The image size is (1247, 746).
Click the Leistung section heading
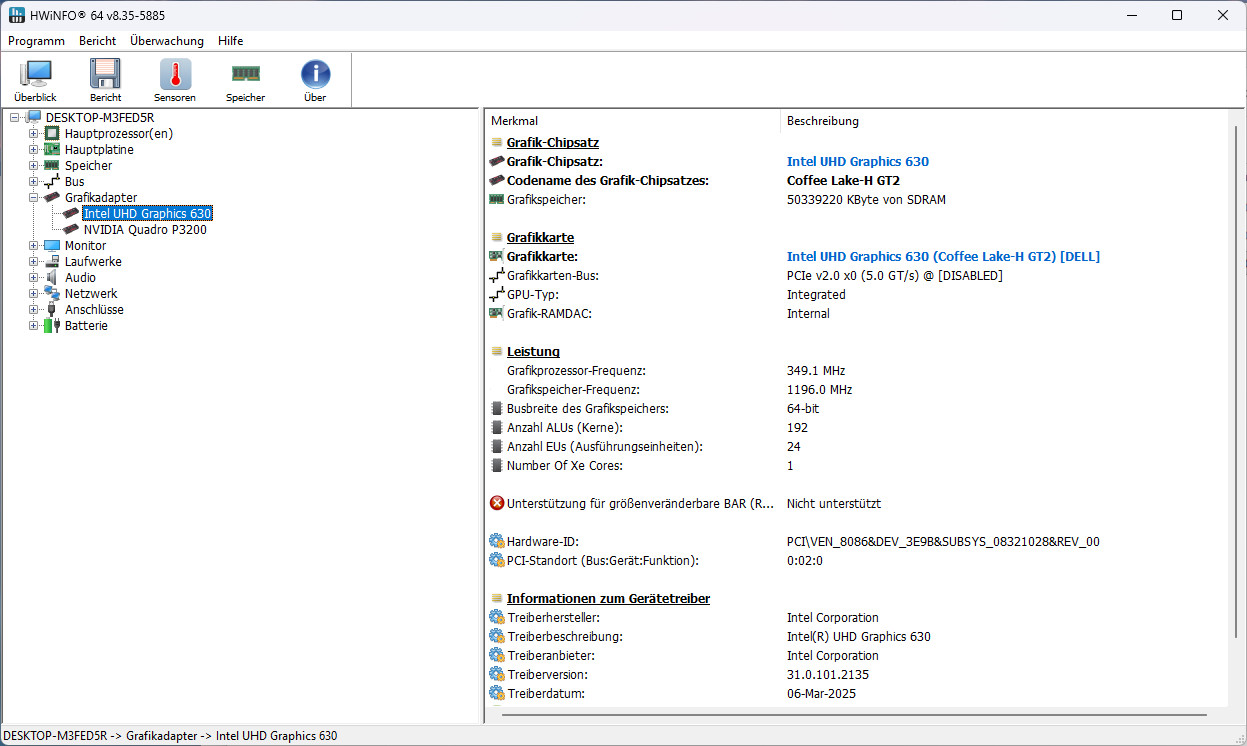click(x=533, y=352)
